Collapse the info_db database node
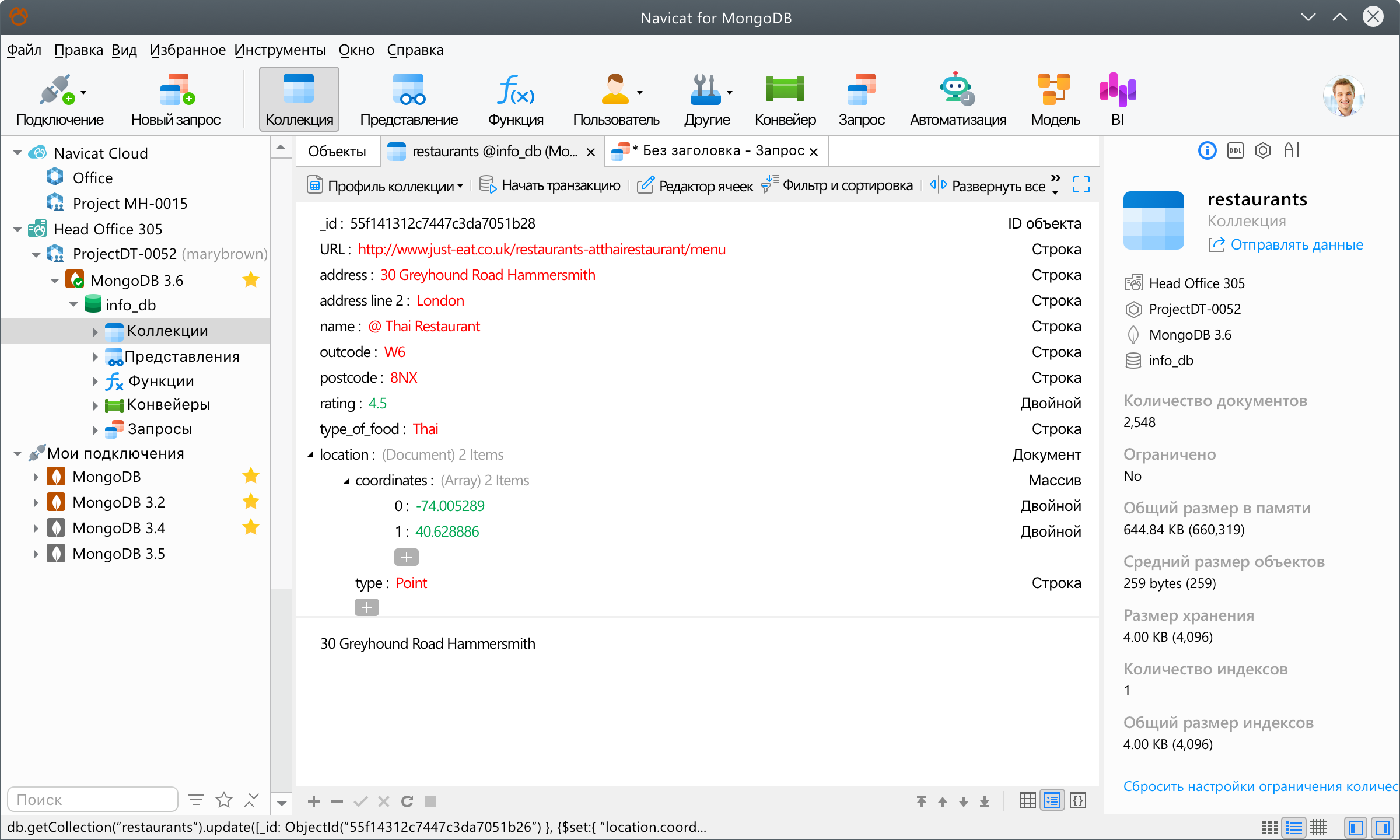 [73, 305]
